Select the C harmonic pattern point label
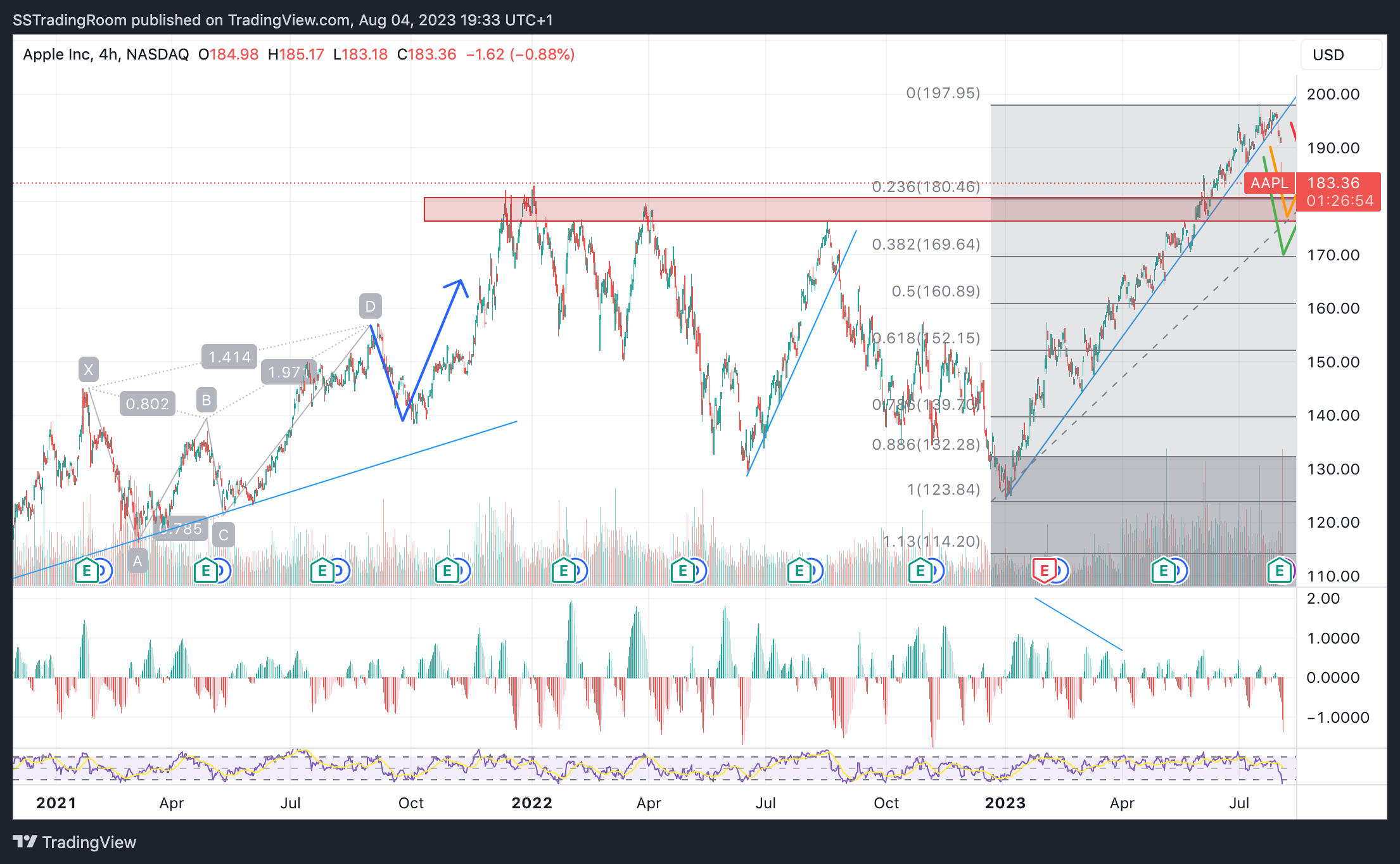 [224, 535]
